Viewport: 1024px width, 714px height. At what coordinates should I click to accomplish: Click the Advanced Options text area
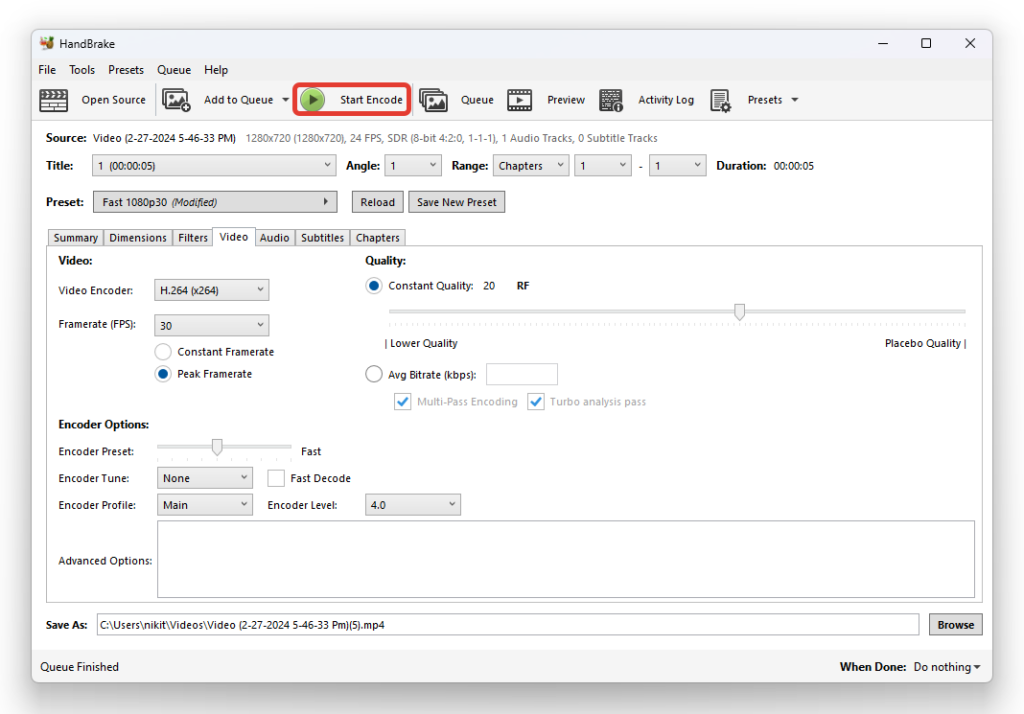566,559
